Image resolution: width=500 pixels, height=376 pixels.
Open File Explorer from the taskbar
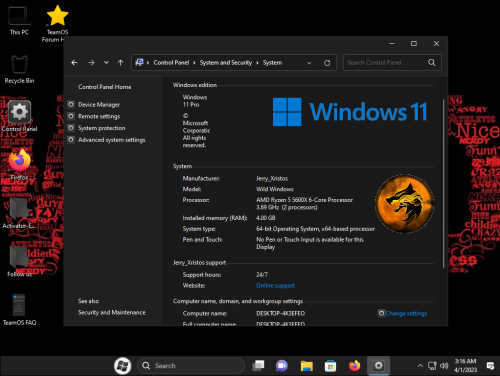click(x=306, y=366)
